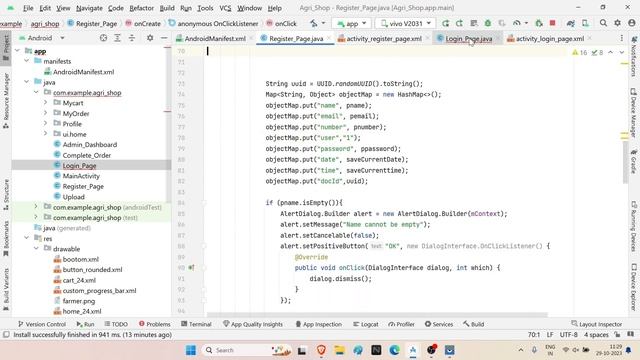
Task: Collapse the drawable folder
Action: [36, 249]
